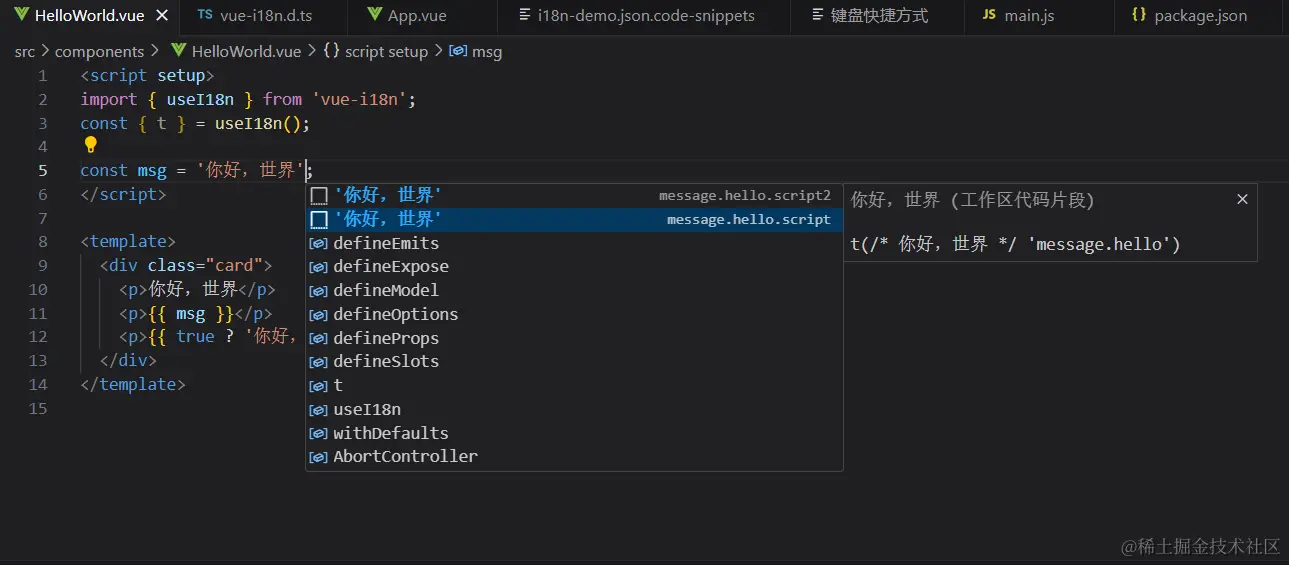Select the useI18n suggestion
The width and height of the screenshot is (1289, 565).
(x=367, y=409)
